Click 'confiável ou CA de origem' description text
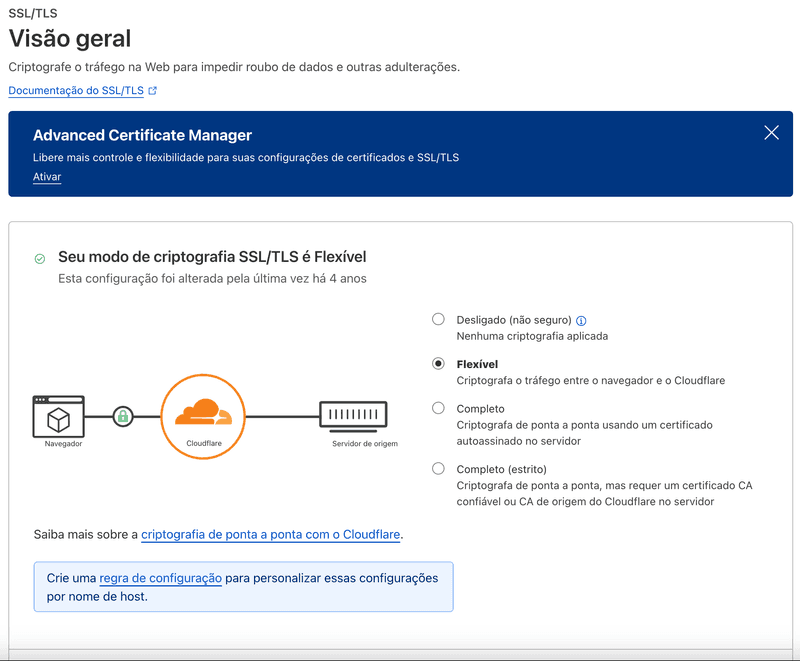The height and width of the screenshot is (661, 800). coord(585,501)
